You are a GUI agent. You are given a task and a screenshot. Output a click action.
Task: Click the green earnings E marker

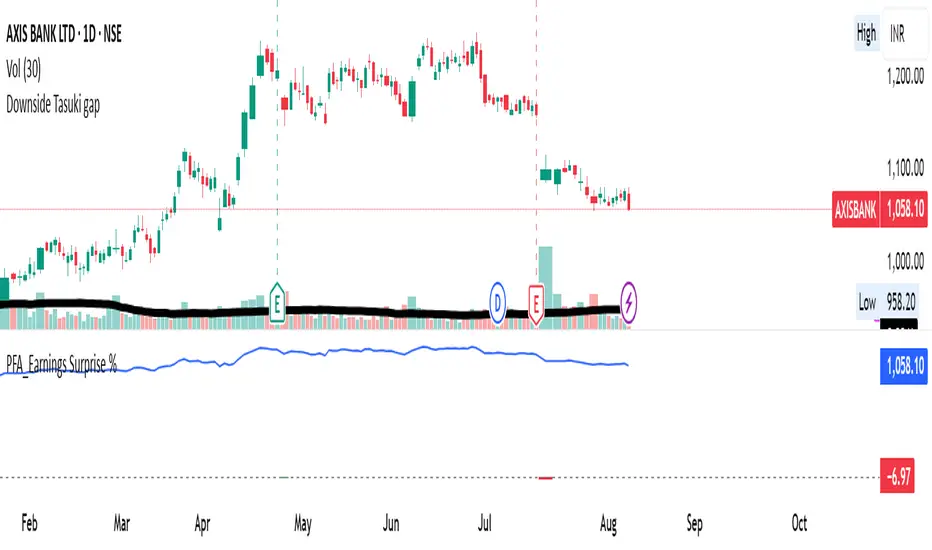pyautogui.click(x=277, y=303)
